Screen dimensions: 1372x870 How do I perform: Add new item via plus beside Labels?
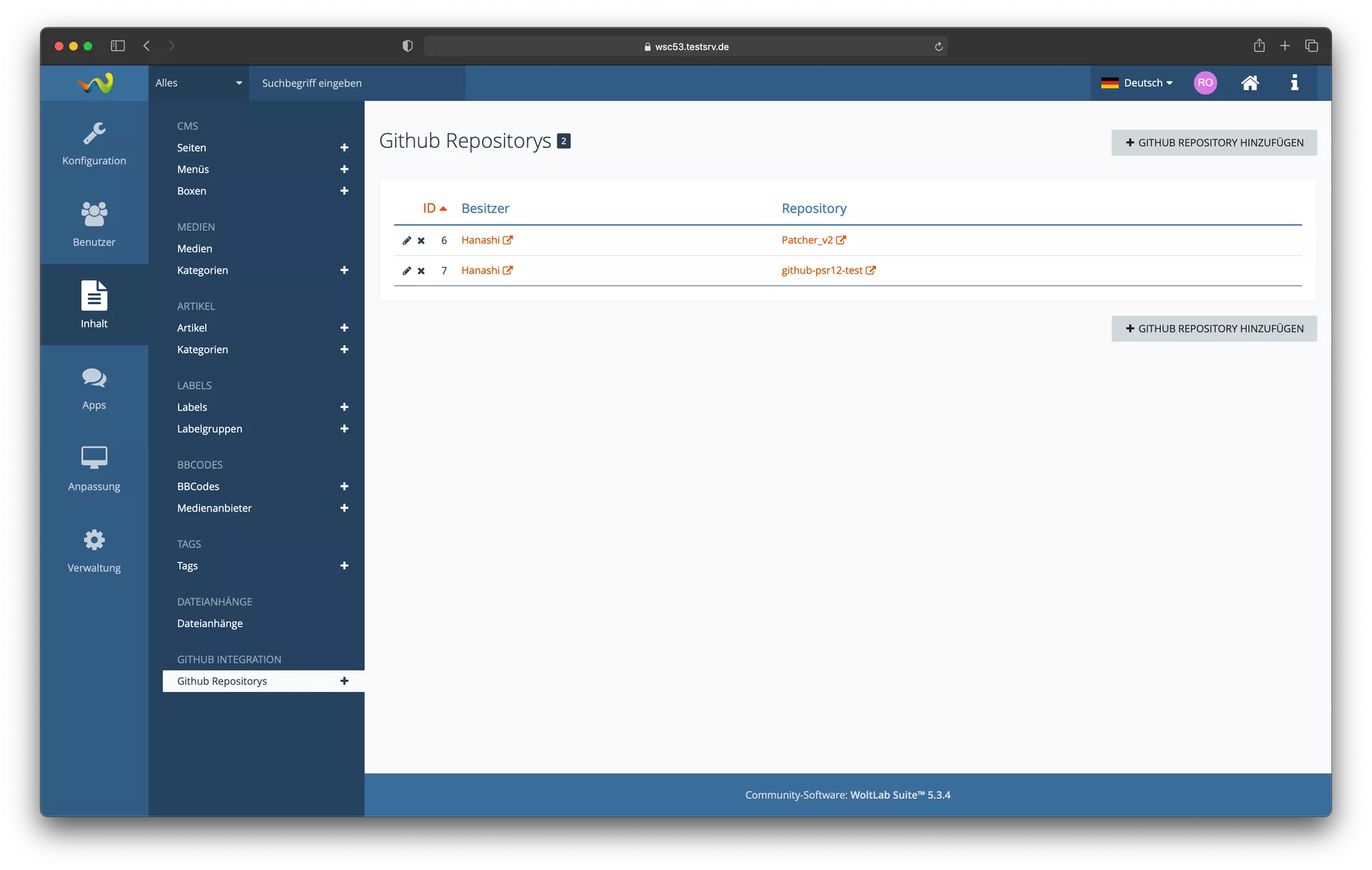(344, 407)
